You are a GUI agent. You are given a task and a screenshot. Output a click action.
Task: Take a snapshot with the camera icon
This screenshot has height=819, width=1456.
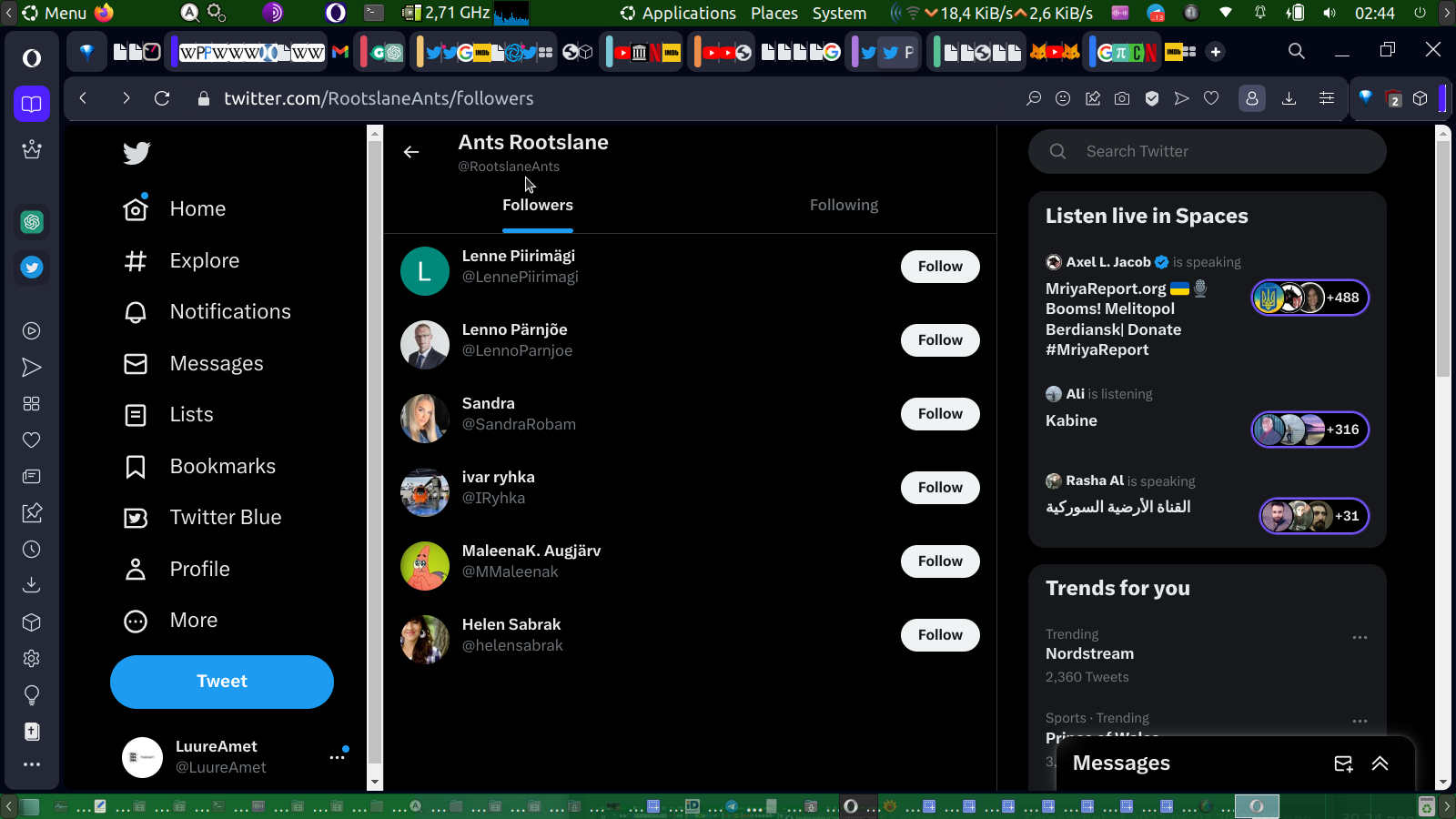pos(1122,98)
